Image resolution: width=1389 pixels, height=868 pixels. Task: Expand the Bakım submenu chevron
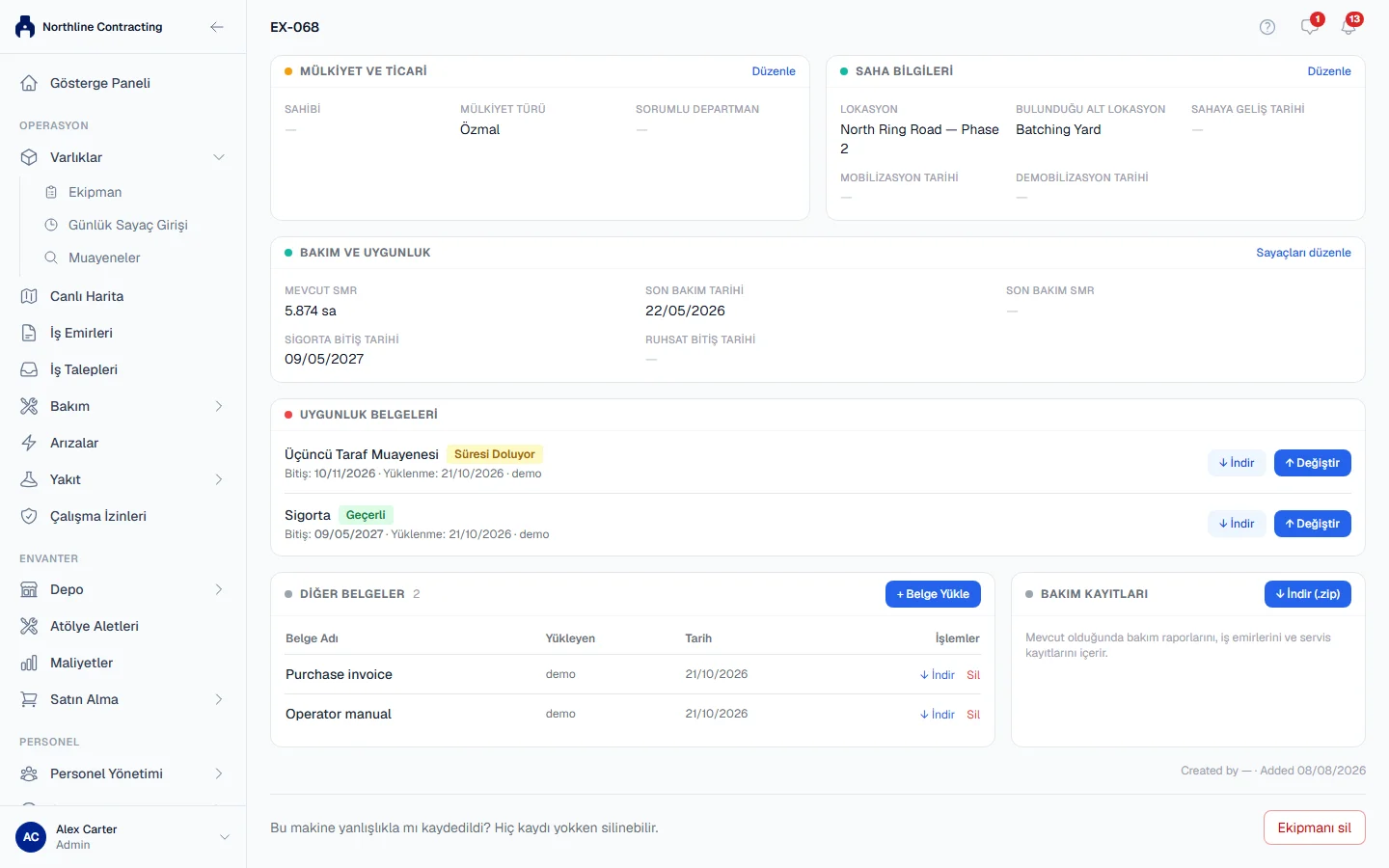[x=219, y=406]
